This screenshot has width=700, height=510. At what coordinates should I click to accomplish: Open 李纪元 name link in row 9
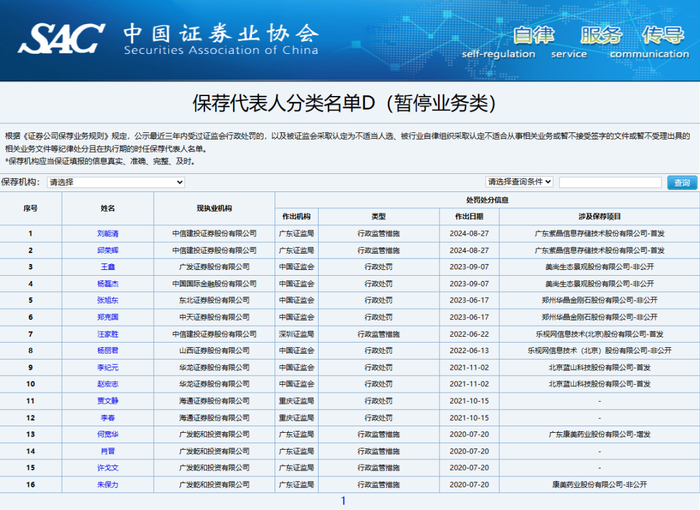107,367
